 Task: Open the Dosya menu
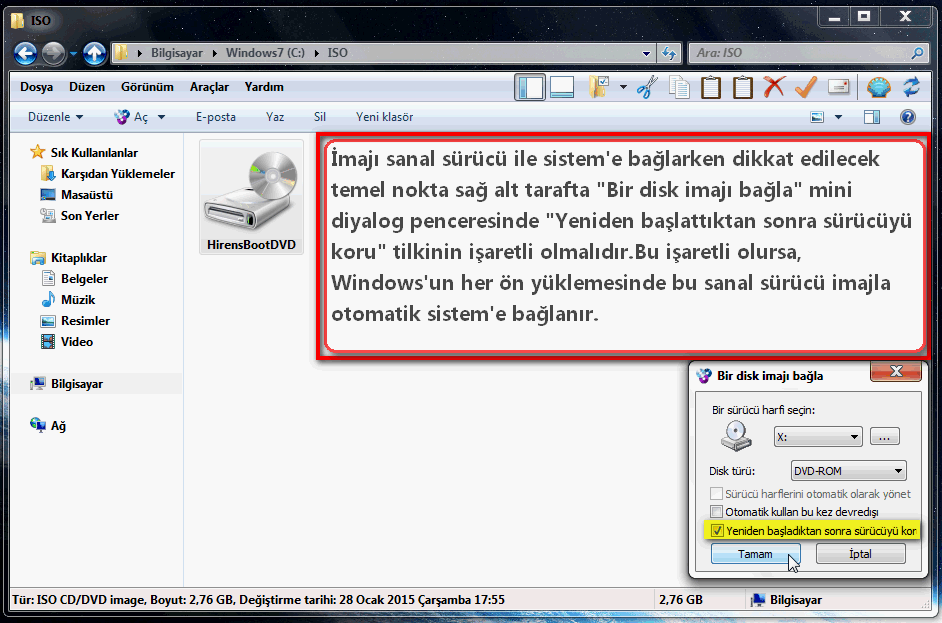(x=37, y=87)
